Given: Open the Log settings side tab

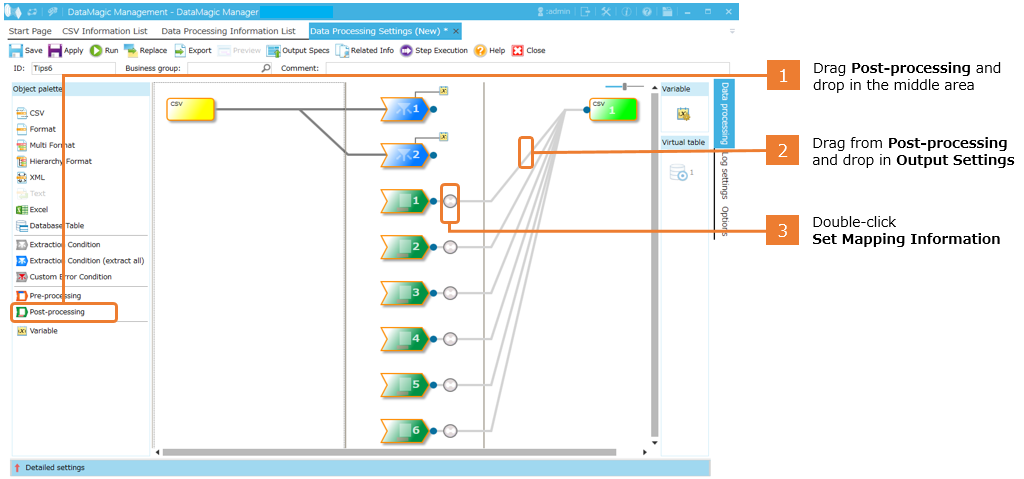Looking at the screenshot, I should (724, 178).
